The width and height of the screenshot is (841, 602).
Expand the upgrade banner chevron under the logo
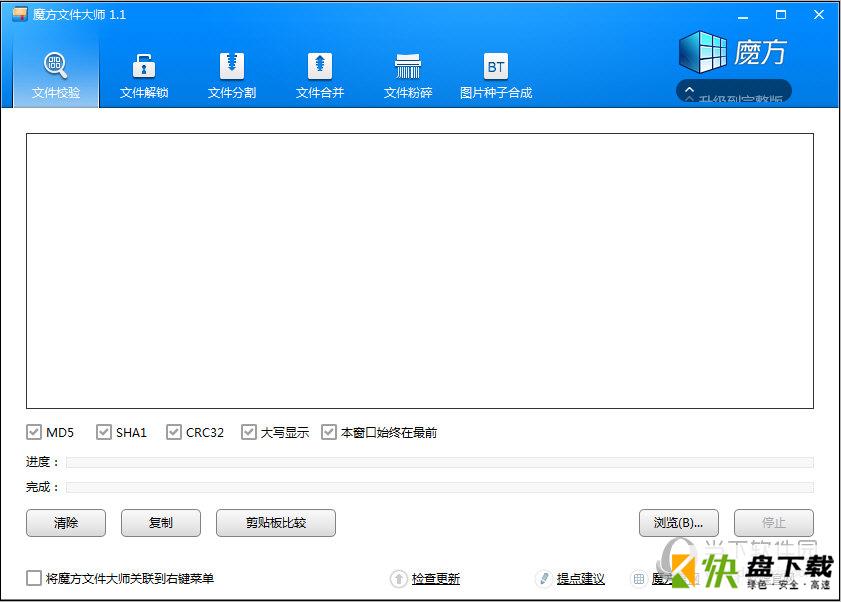pyautogui.click(x=689, y=92)
